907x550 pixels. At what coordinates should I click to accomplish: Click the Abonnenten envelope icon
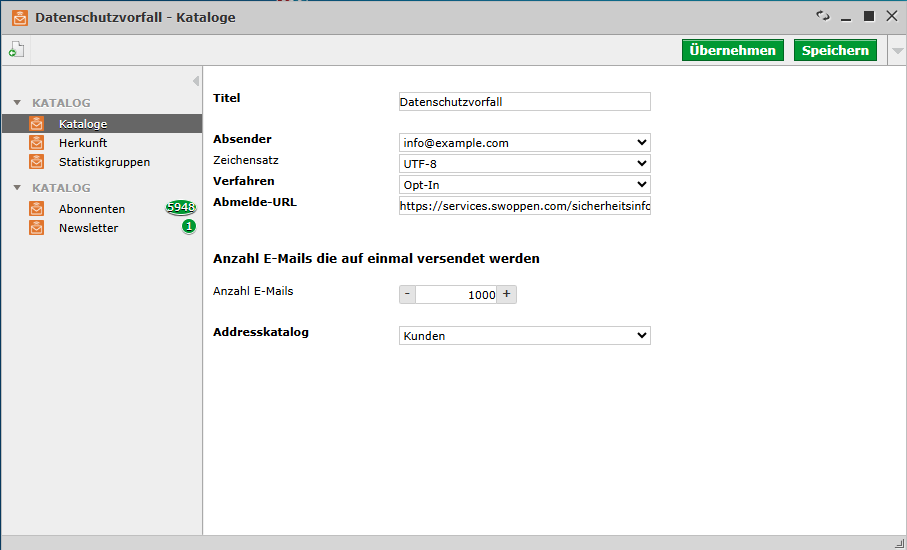pos(37,209)
